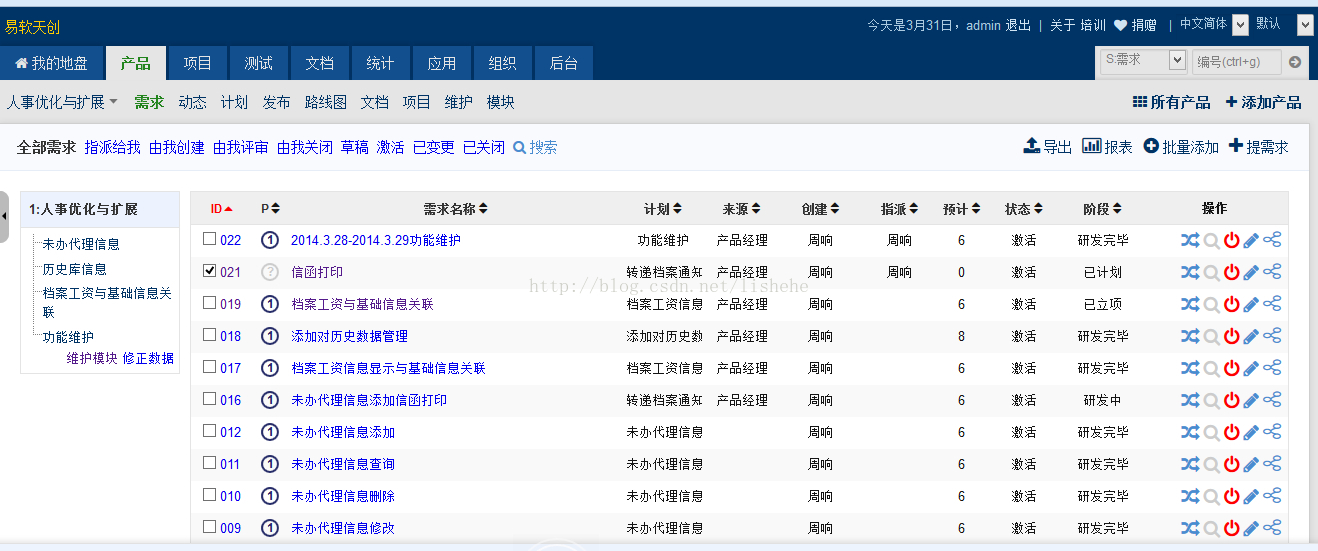Select the checkbox for story 012
The height and width of the screenshot is (551, 1318).
(209, 431)
